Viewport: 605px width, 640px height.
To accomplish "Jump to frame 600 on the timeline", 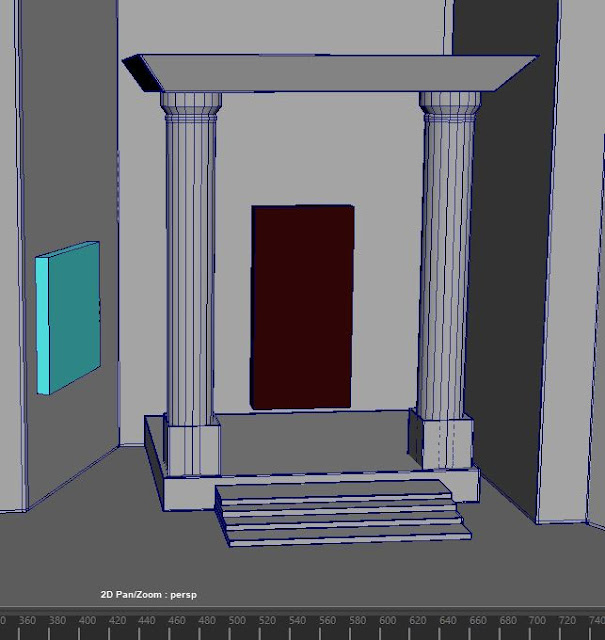I will point(387,620).
